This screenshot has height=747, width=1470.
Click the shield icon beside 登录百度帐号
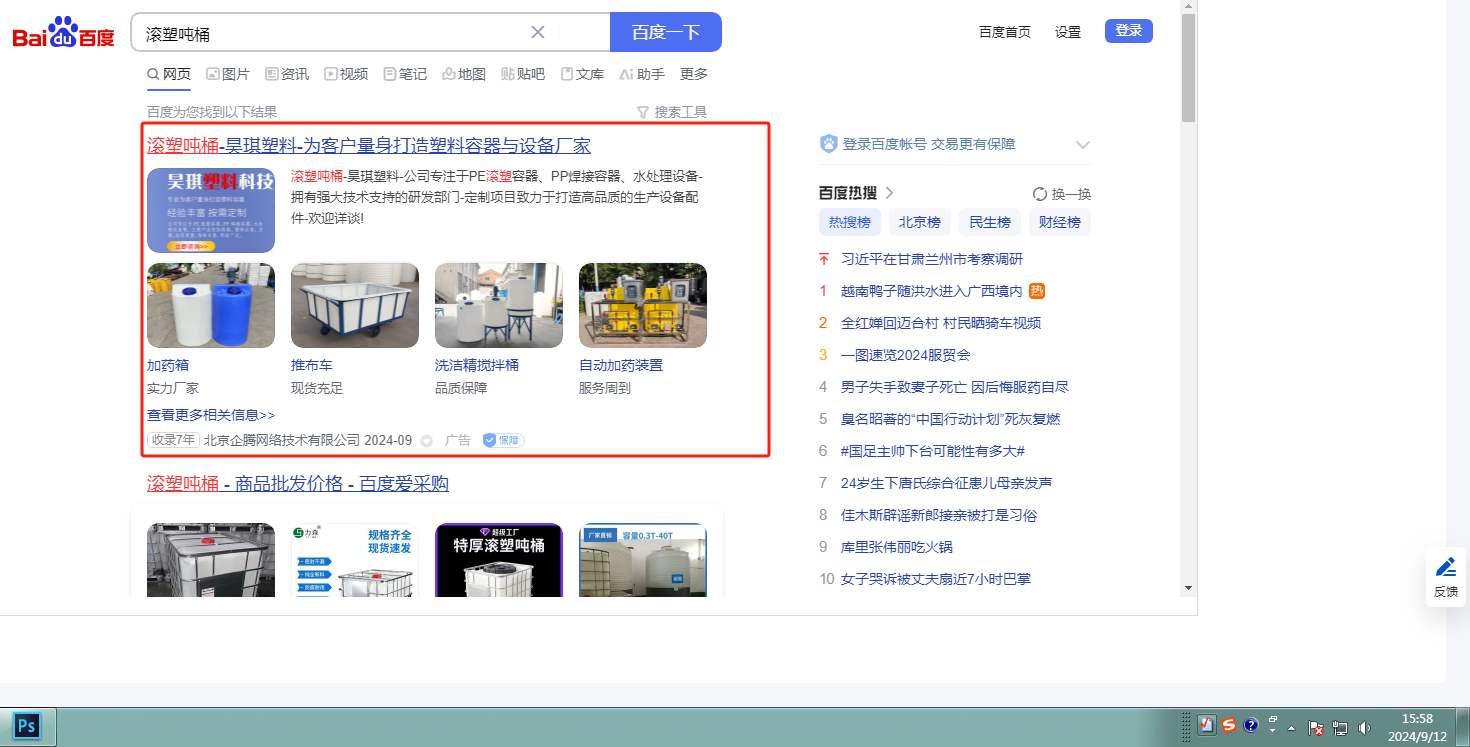tap(829, 144)
